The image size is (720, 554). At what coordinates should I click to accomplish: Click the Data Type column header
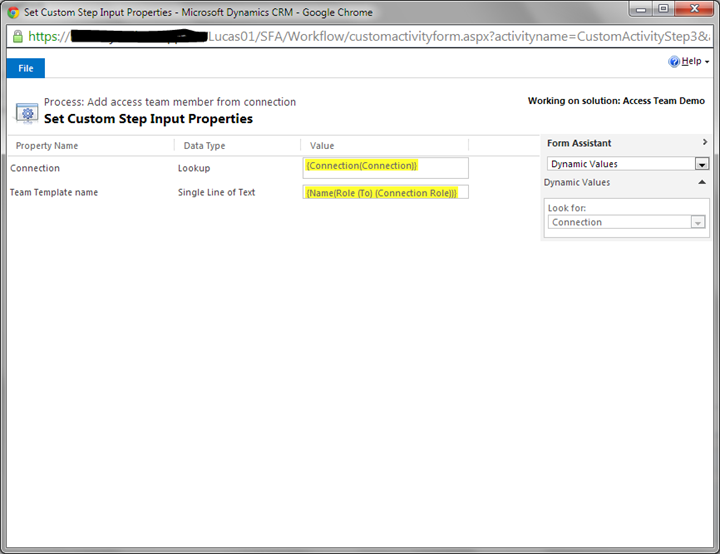click(204, 146)
